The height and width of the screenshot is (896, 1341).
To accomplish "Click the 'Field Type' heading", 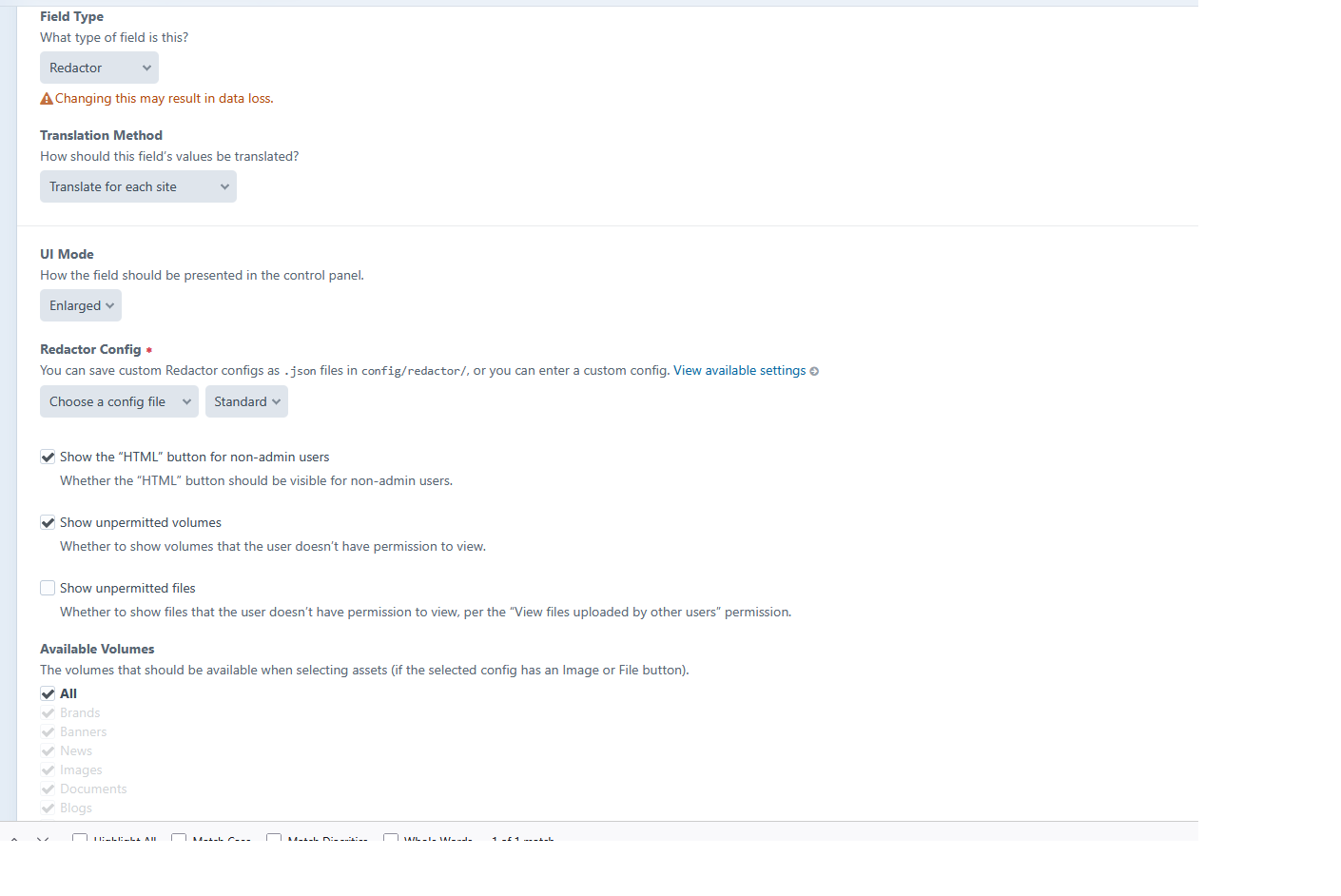I will (72, 17).
